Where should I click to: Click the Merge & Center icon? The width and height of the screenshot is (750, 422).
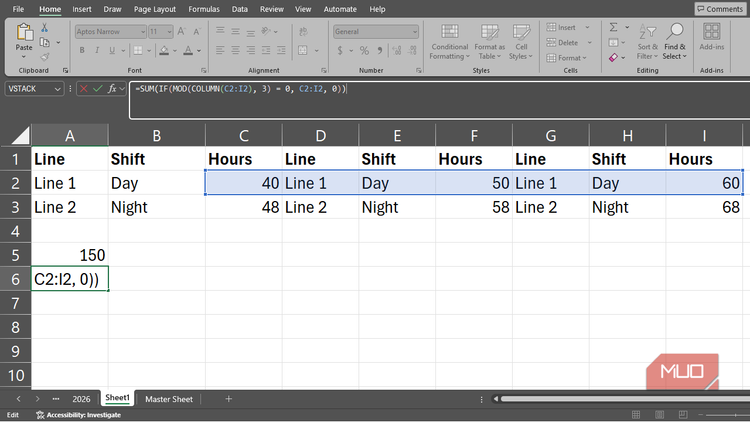303,50
